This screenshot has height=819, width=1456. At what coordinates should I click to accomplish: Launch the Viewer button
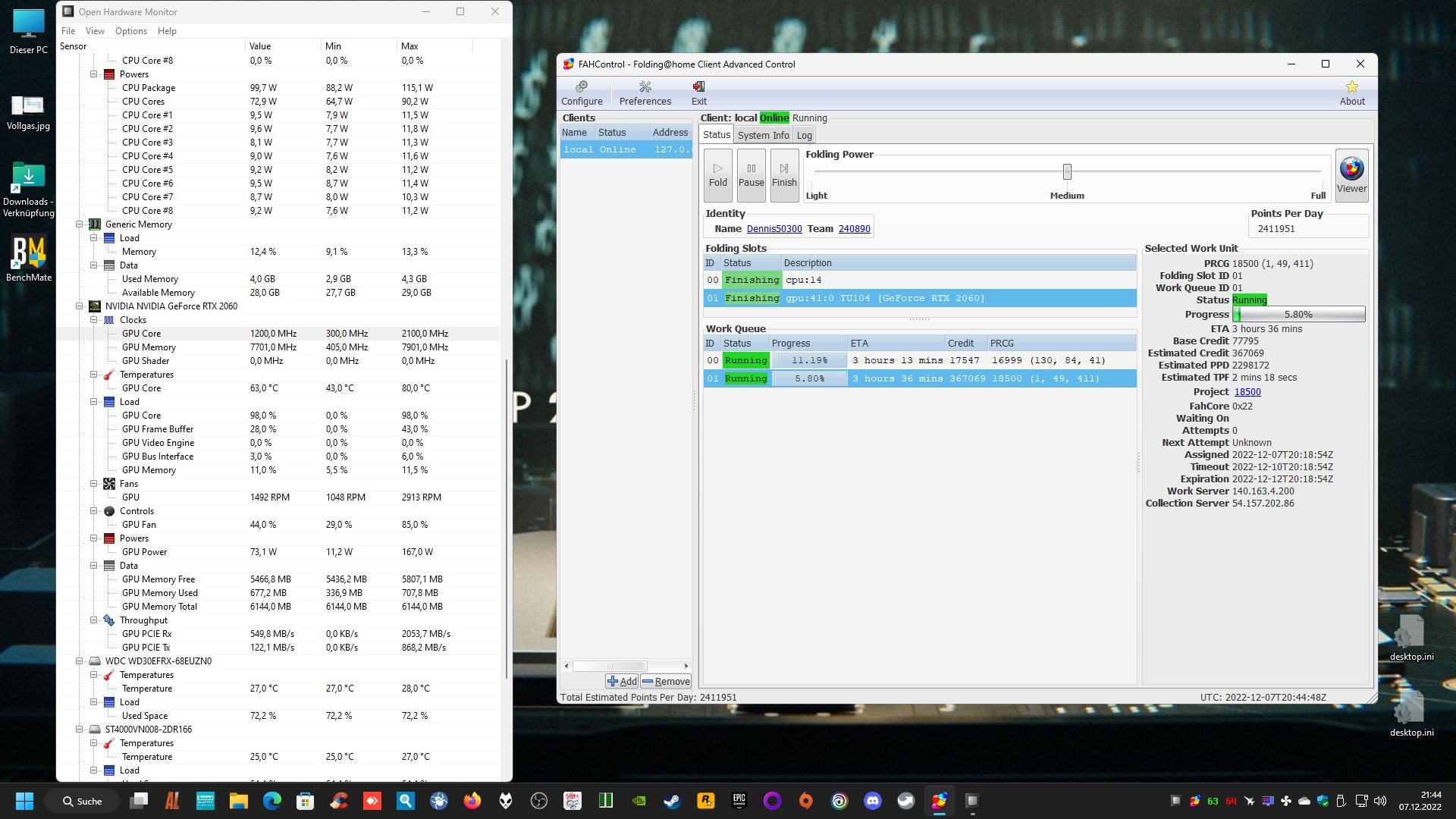pos(1351,175)
